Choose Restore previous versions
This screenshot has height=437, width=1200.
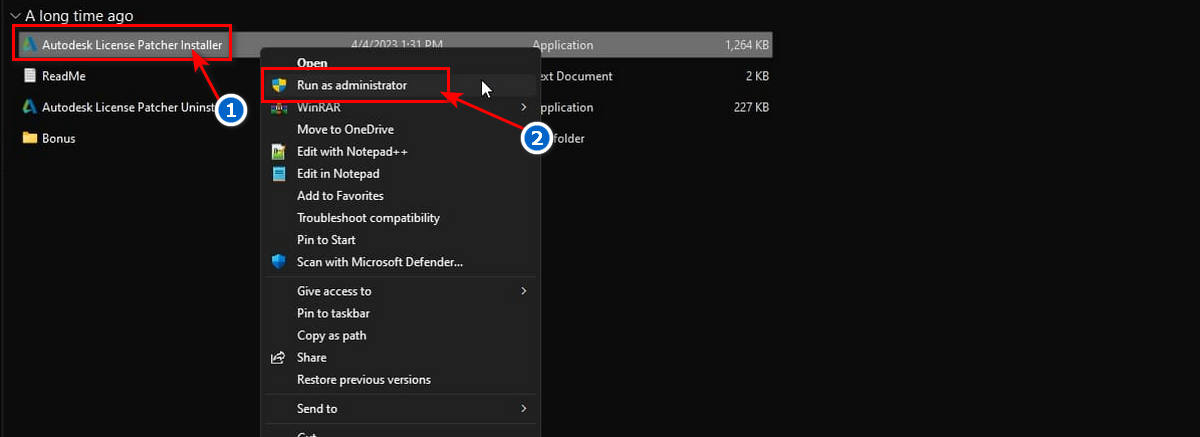pyautogui.click(x=363, y=380)
